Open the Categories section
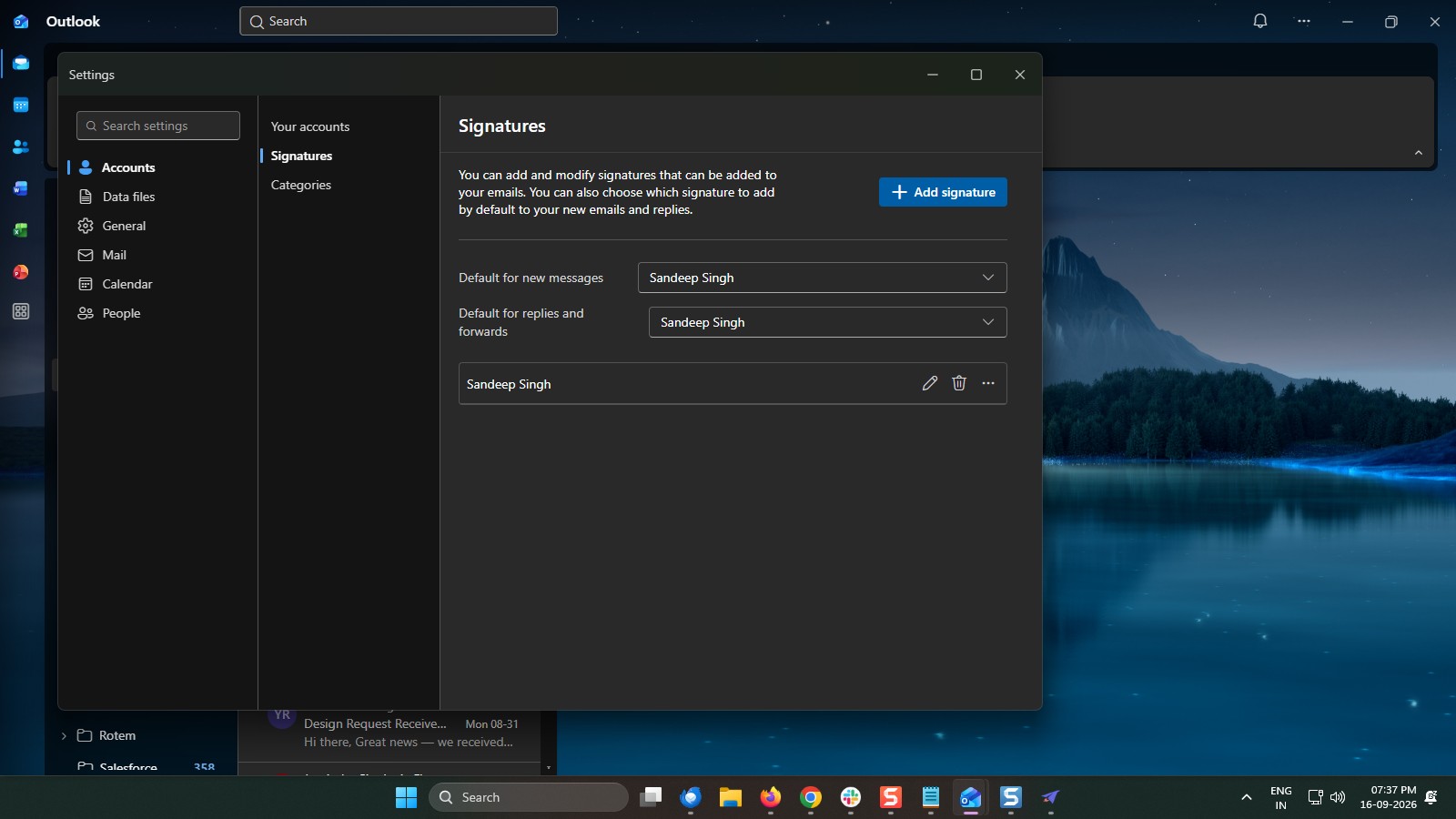 click(301, 185)
